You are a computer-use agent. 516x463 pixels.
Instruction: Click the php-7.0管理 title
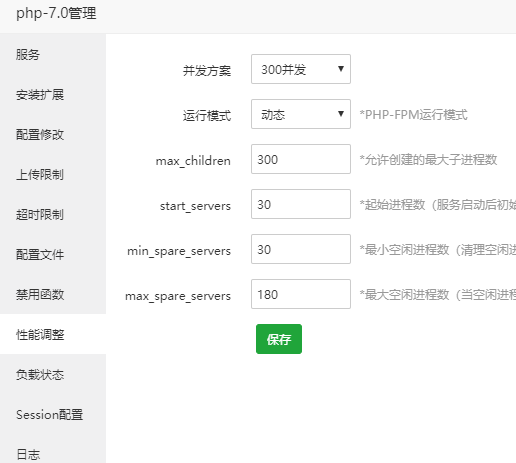click(56, 14)
